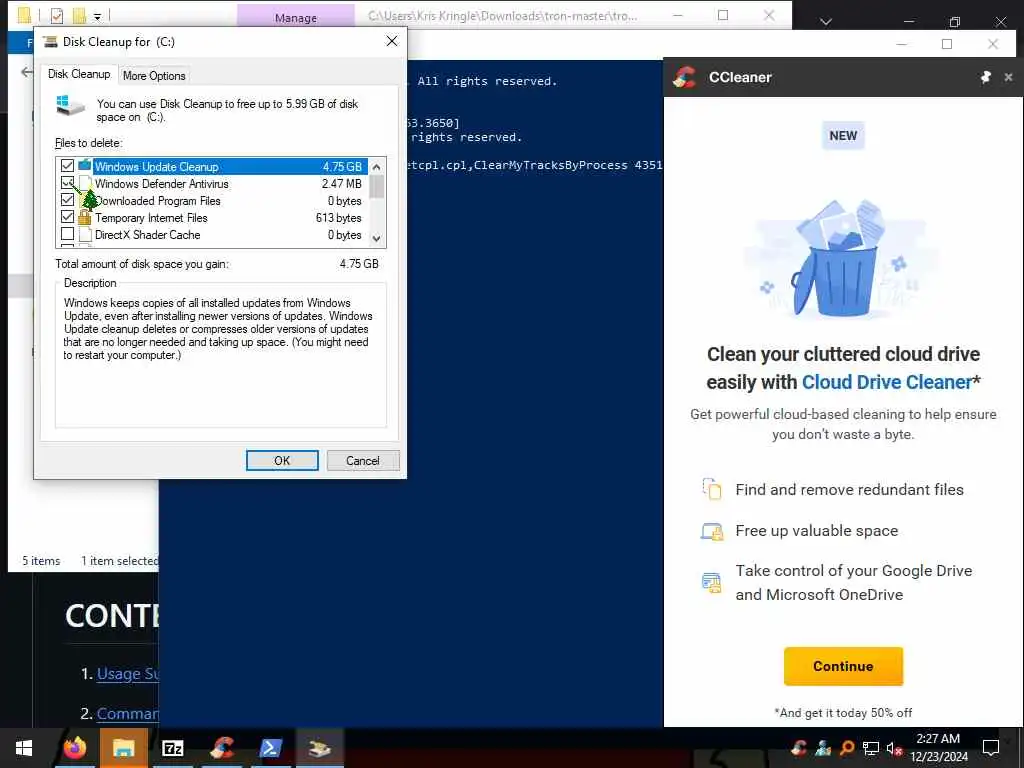
Task: Enable the DirectX Shader Cache checkbox
Action: tap(67, 234)
